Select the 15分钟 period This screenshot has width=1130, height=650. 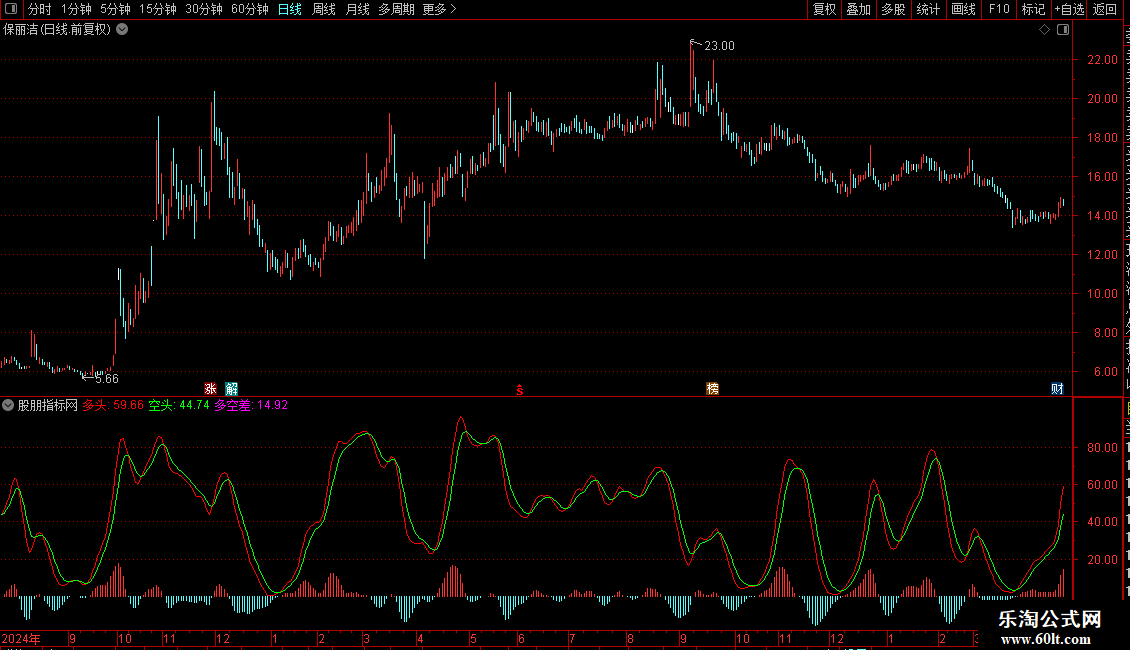(x=158, y=9)
